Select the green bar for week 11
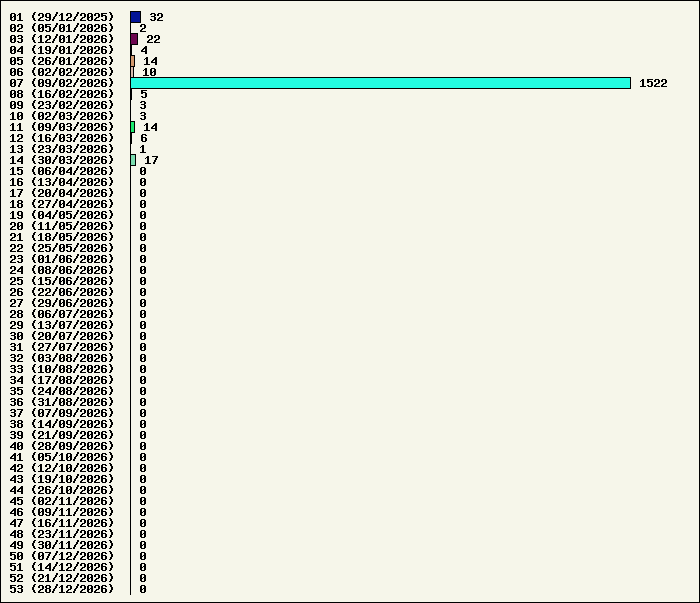Image resolution: width=700 pixels, height=603 pixels. [132, 127]
